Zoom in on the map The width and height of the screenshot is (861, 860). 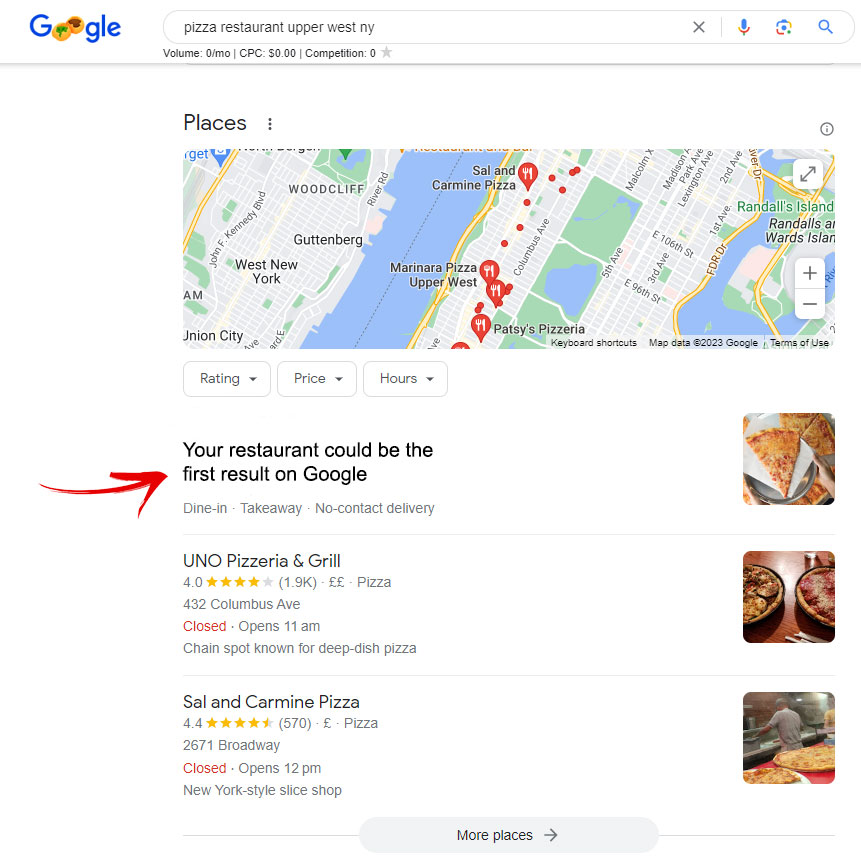coord(809,273)
